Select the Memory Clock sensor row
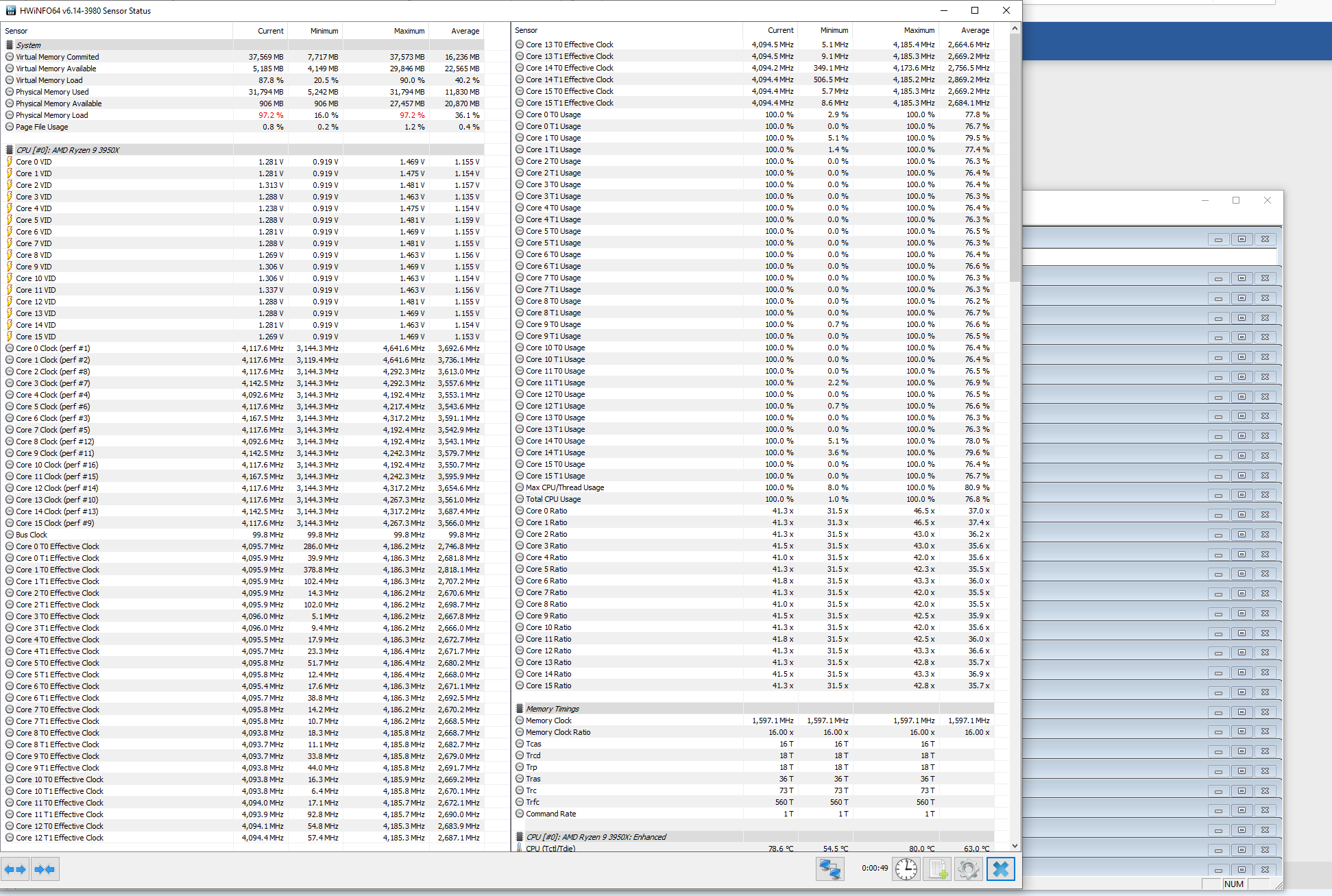 [548, 721]
